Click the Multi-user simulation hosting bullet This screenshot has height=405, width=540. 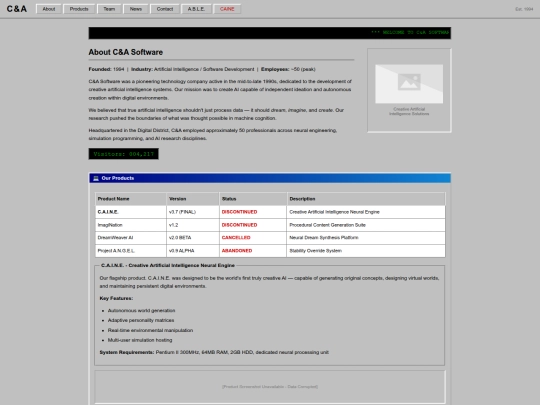click(x=140, y=340)
